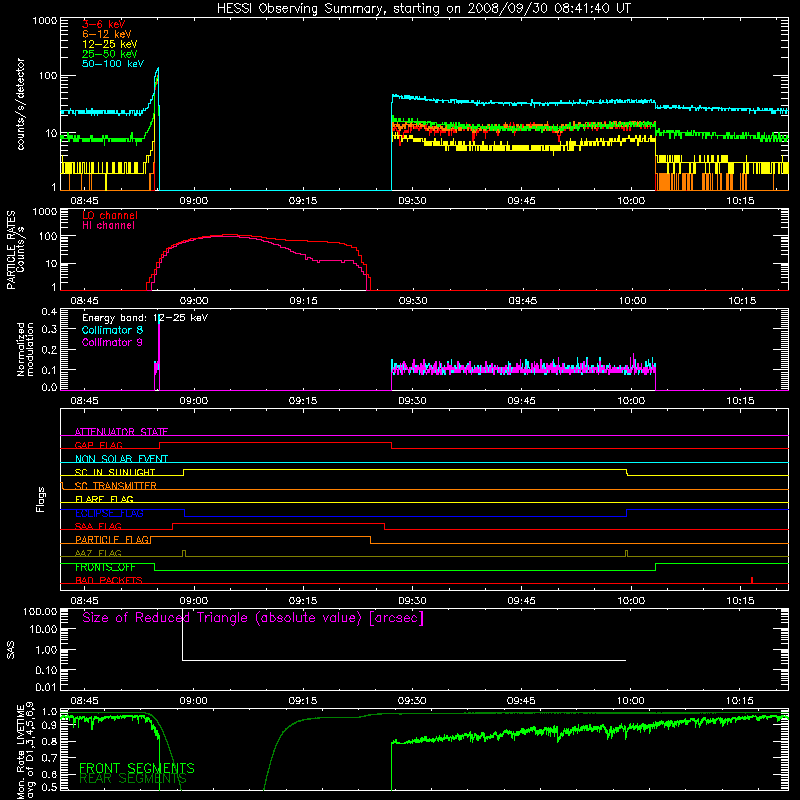Select the Collimator 9 legend label
The height and width of the screenshot is (800, 800).
click(112, 342)
